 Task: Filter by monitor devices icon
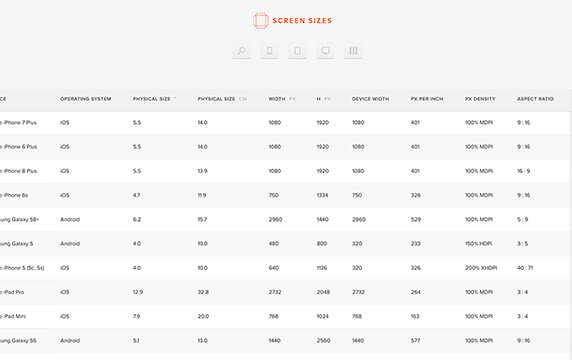pos(325,51)
